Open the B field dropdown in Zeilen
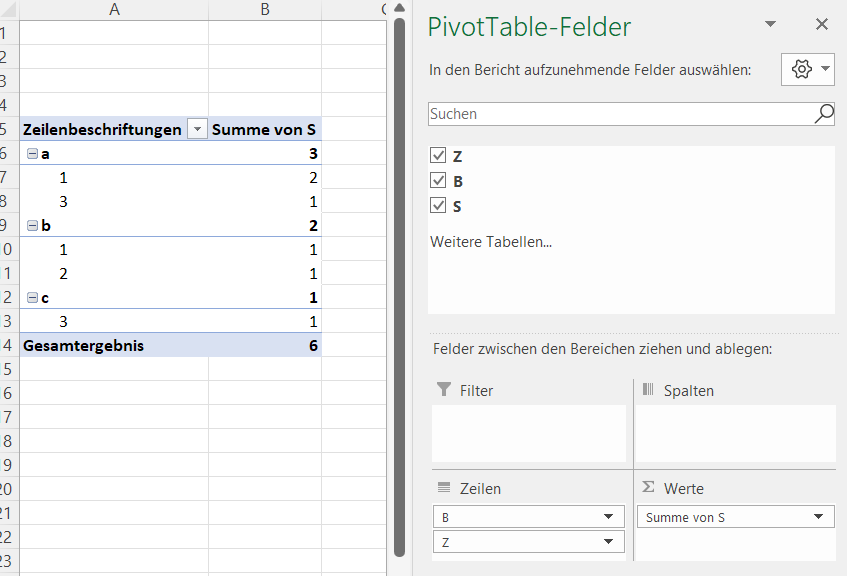The image size is (847, 576). coord(608,517)
